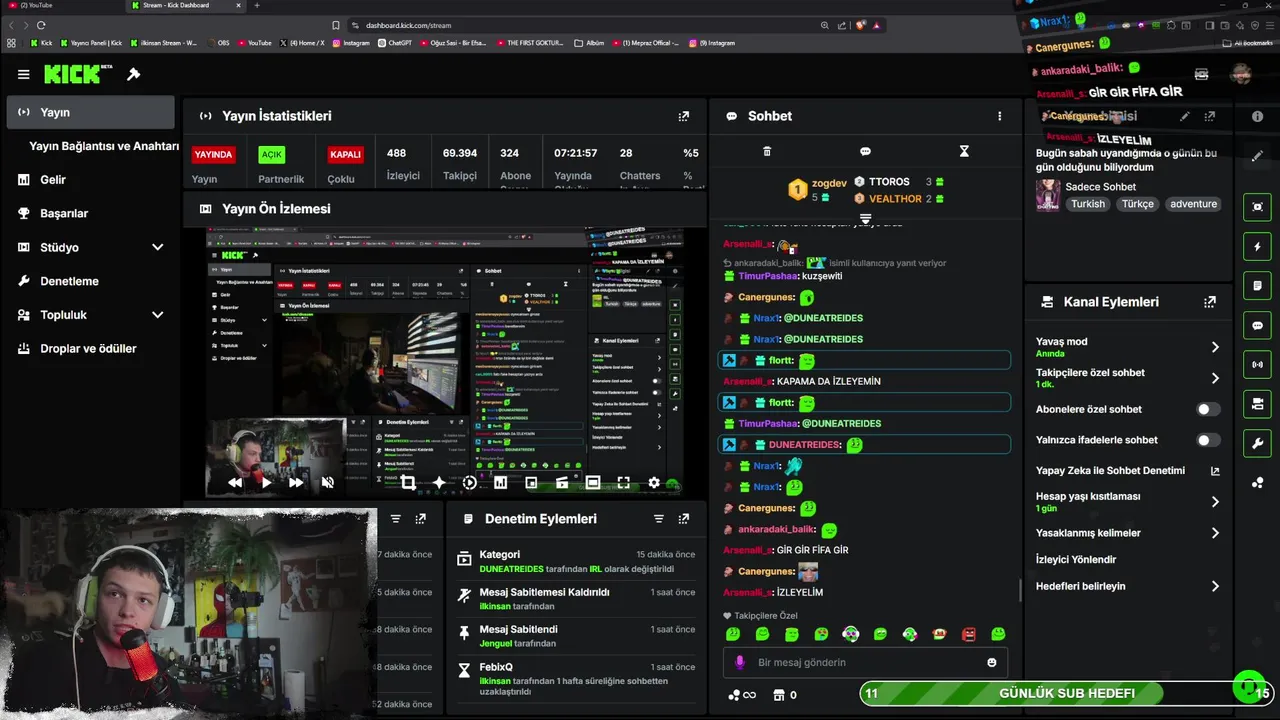Image resolution: width=1280 pixels, height=720 pixels.
Task: Click the Bir mesaj gönderin chat input
Action: [x=865, y=662]
